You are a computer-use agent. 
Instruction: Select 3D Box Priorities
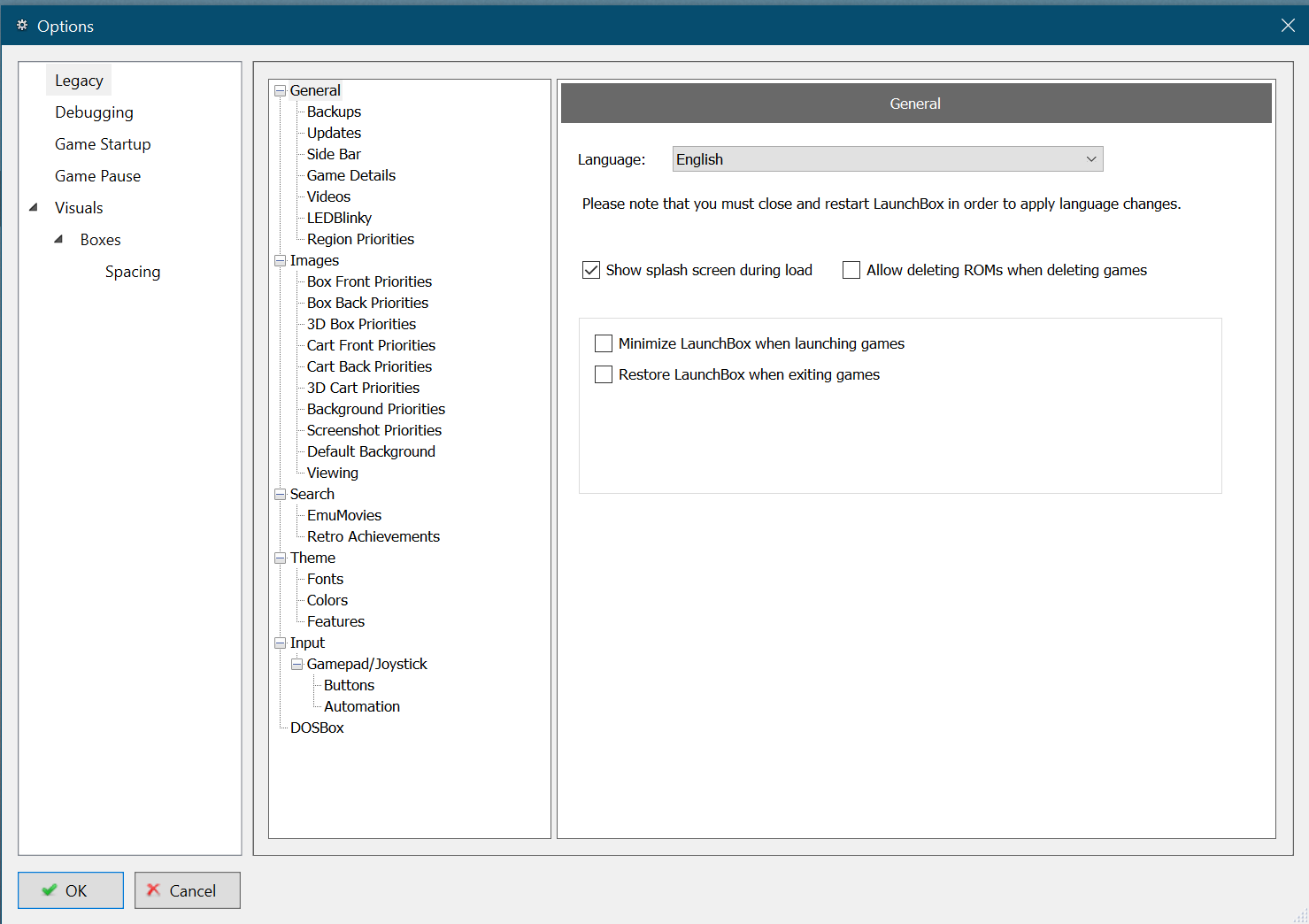[361, 324]
